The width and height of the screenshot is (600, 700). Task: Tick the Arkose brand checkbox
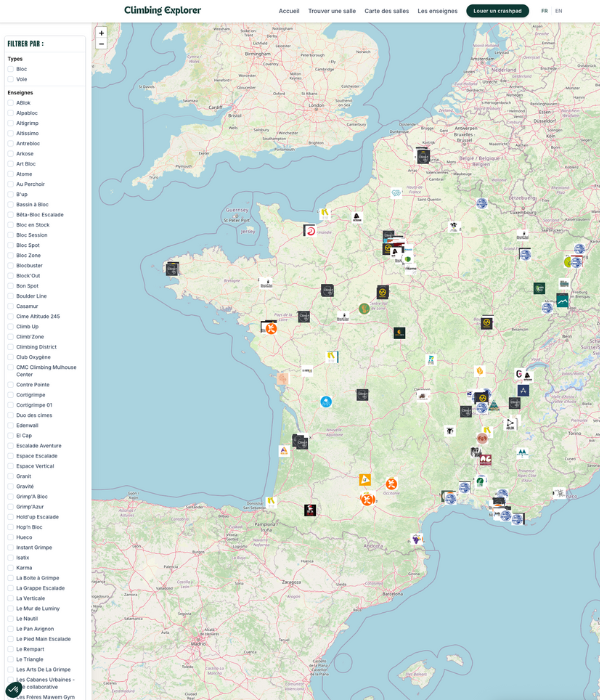tap(11, 154)
